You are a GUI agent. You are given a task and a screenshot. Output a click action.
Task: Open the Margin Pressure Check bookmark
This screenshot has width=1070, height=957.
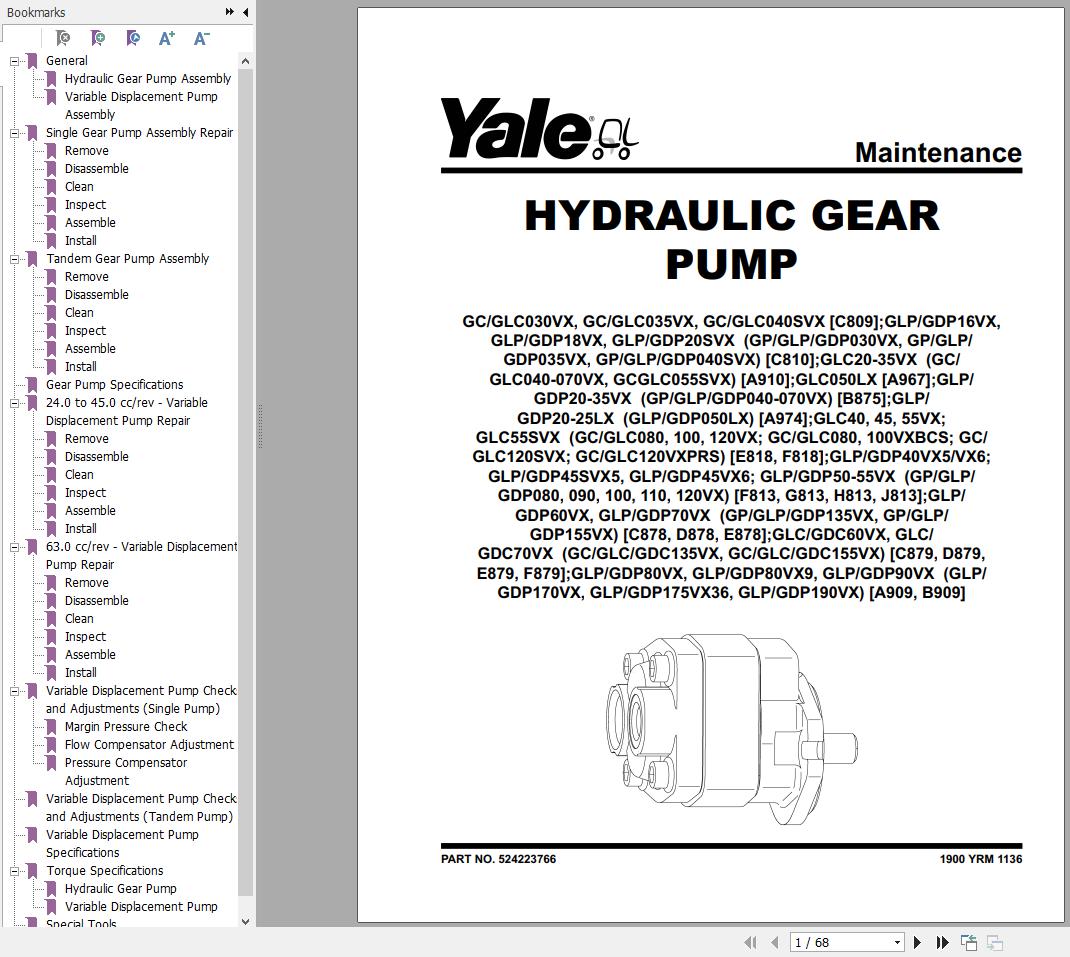[x=126, y=727]
